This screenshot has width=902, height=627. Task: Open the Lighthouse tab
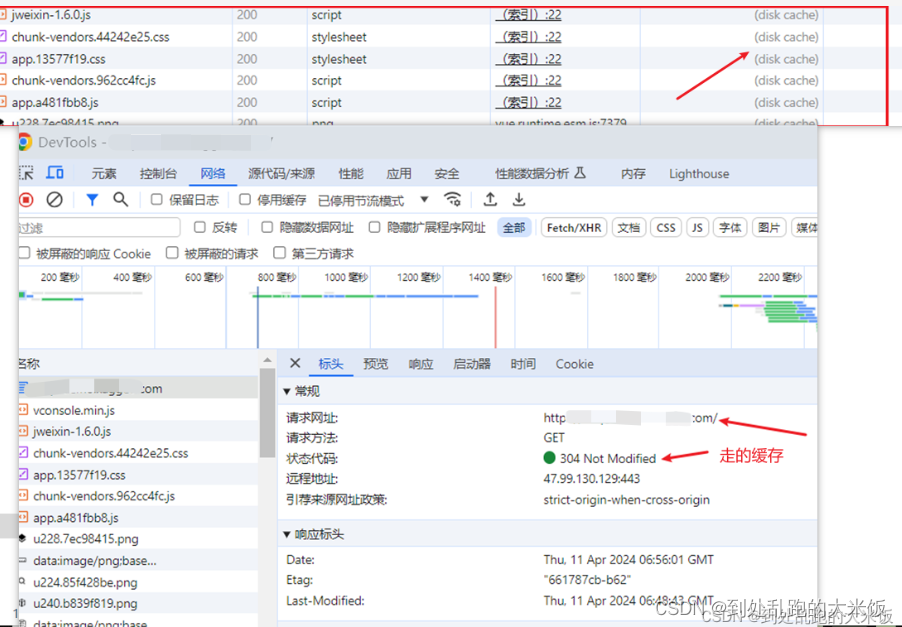click(x=699, y=174)
